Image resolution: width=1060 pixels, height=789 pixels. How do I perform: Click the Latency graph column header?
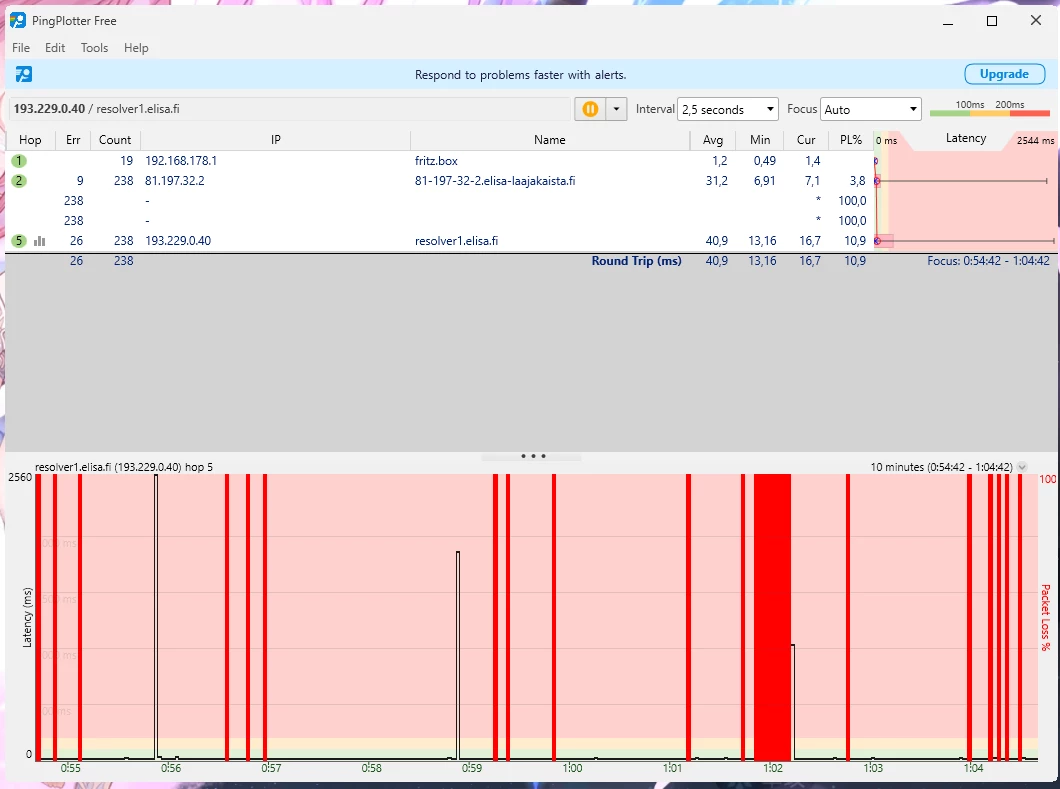(x=965, y=138)
